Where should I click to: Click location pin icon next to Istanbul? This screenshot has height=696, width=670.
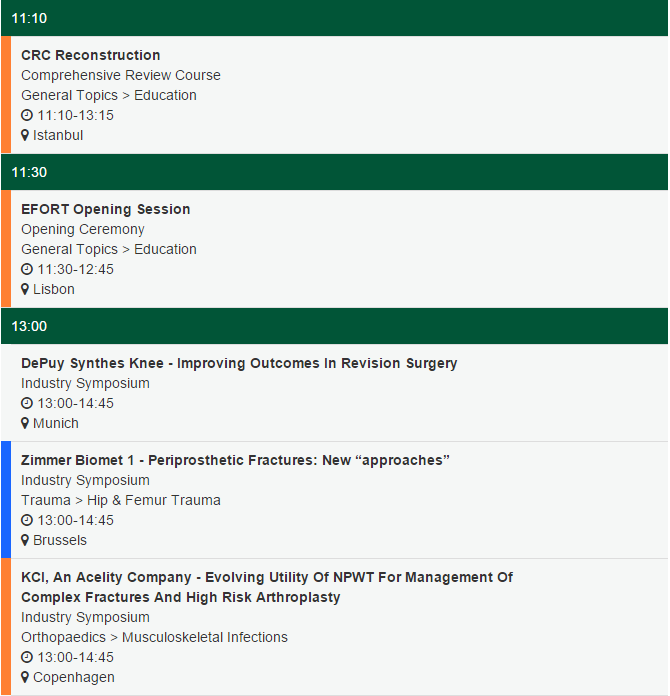[x=25, y=135]
